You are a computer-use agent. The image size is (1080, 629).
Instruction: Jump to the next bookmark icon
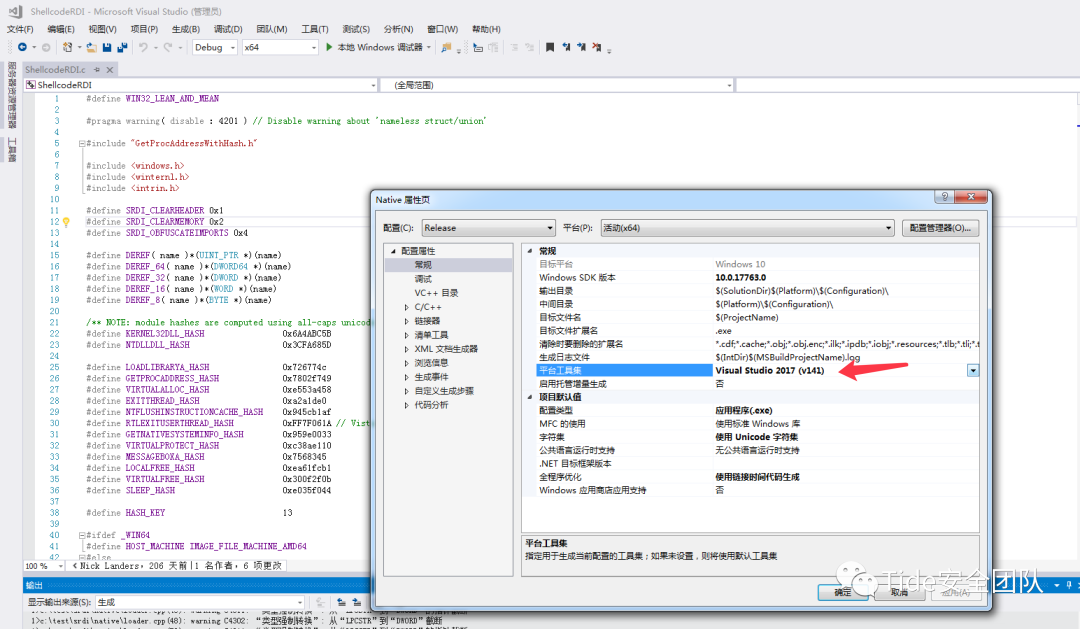(581, 47)
